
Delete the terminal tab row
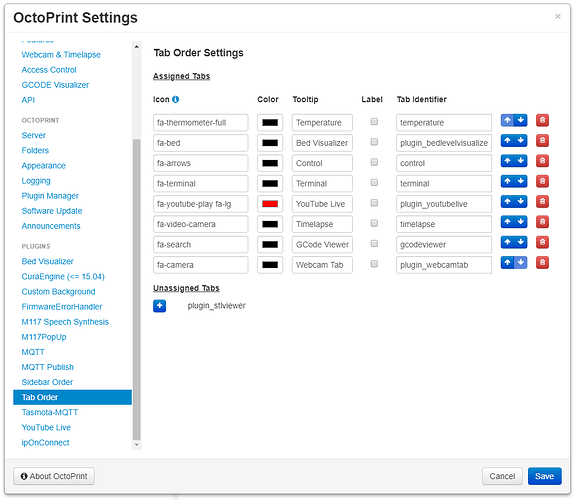tap(542, 181)
